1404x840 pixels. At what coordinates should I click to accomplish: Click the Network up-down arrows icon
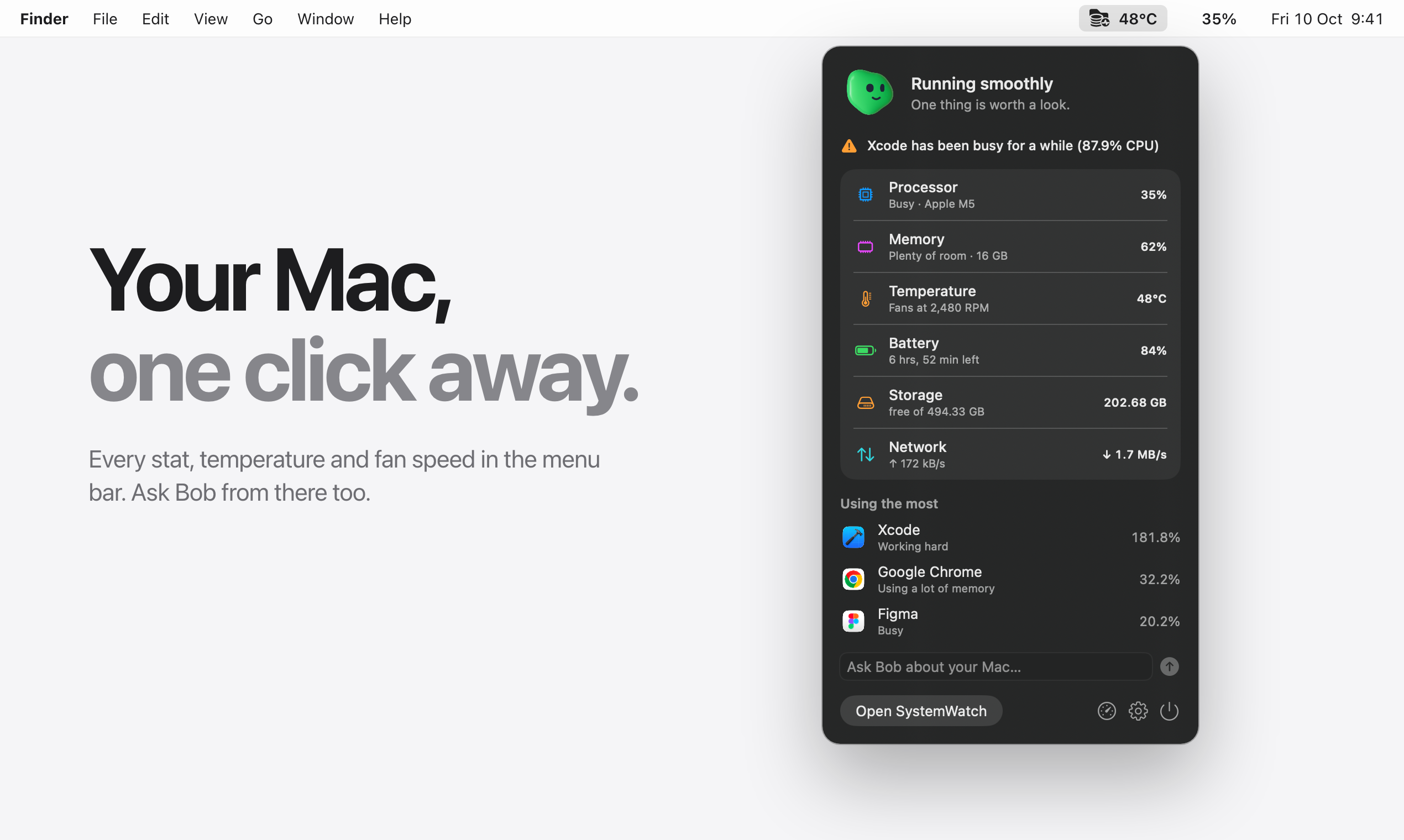point(866,454)
